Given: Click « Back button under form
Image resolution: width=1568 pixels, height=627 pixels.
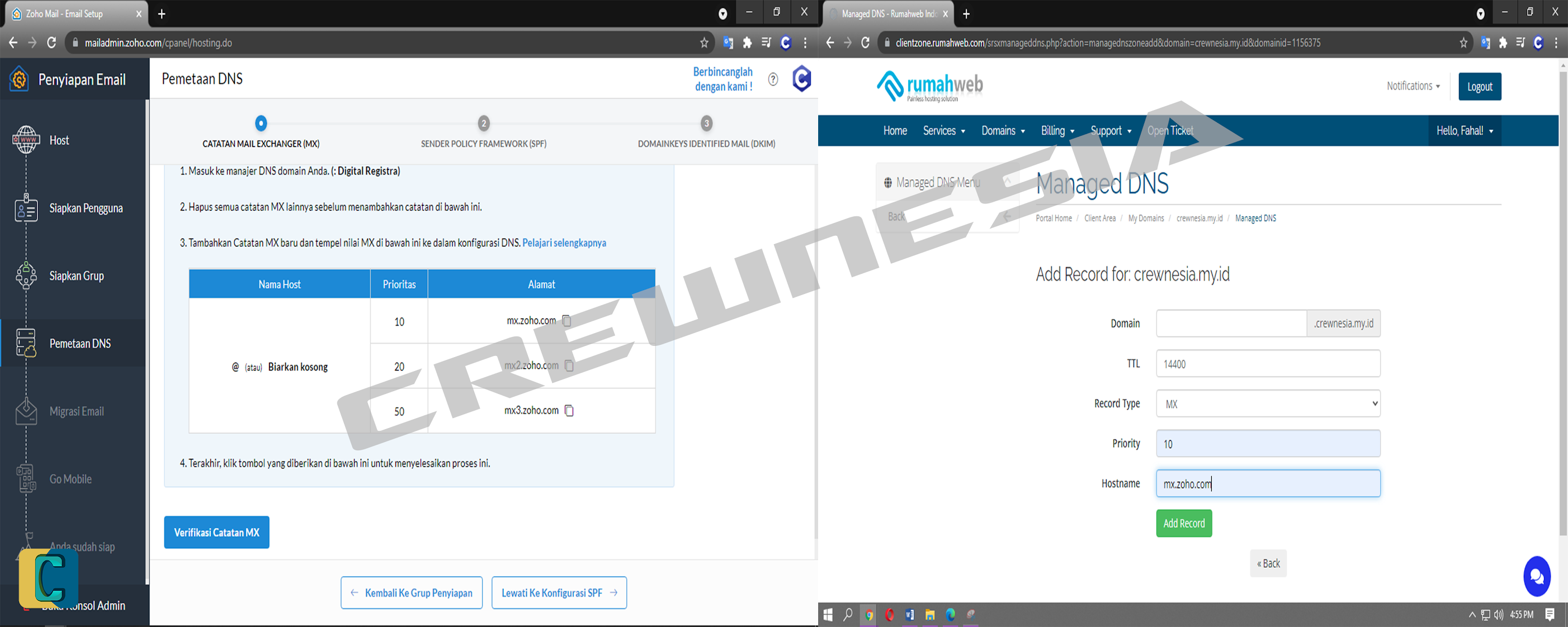Looking at the screenshot, I should pyautogui.click(x=1268, y=564).
